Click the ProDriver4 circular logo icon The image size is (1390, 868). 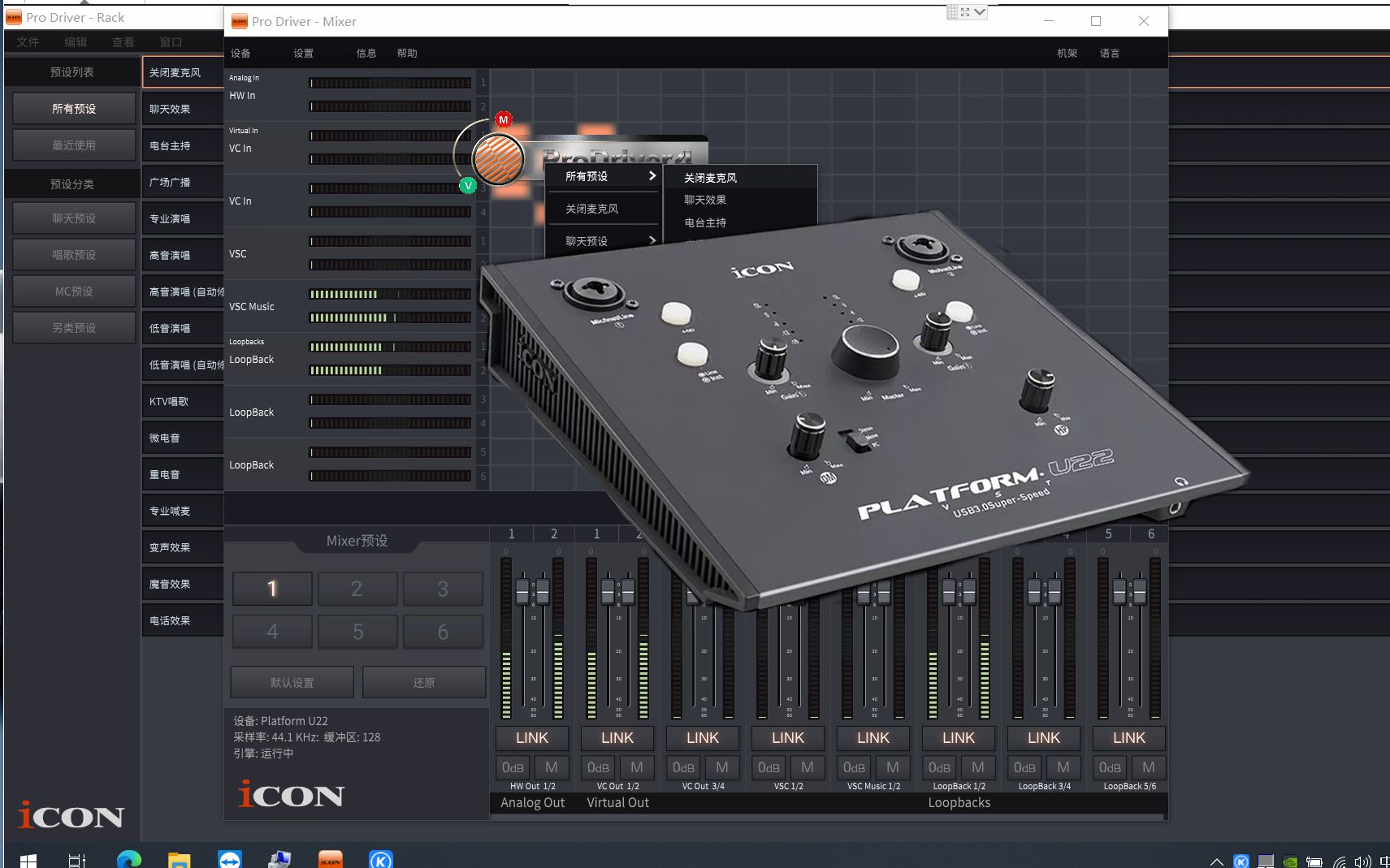point(498,160)
